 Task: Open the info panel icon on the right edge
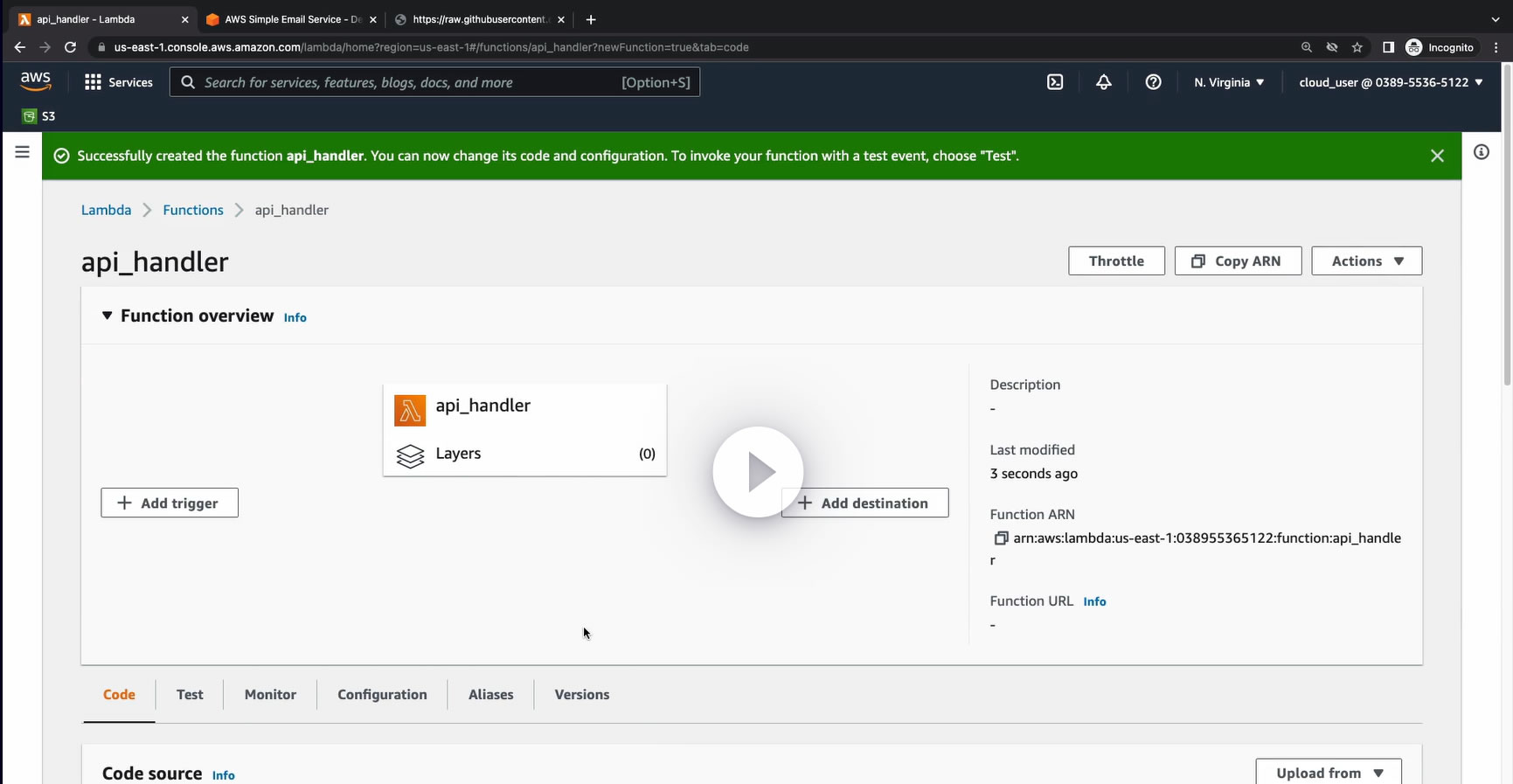[1481, 152]
